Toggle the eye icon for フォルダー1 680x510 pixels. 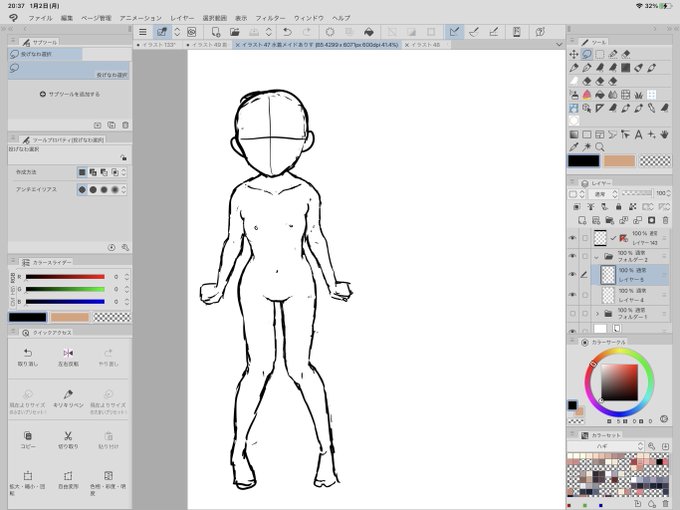(x=573, y=313)
